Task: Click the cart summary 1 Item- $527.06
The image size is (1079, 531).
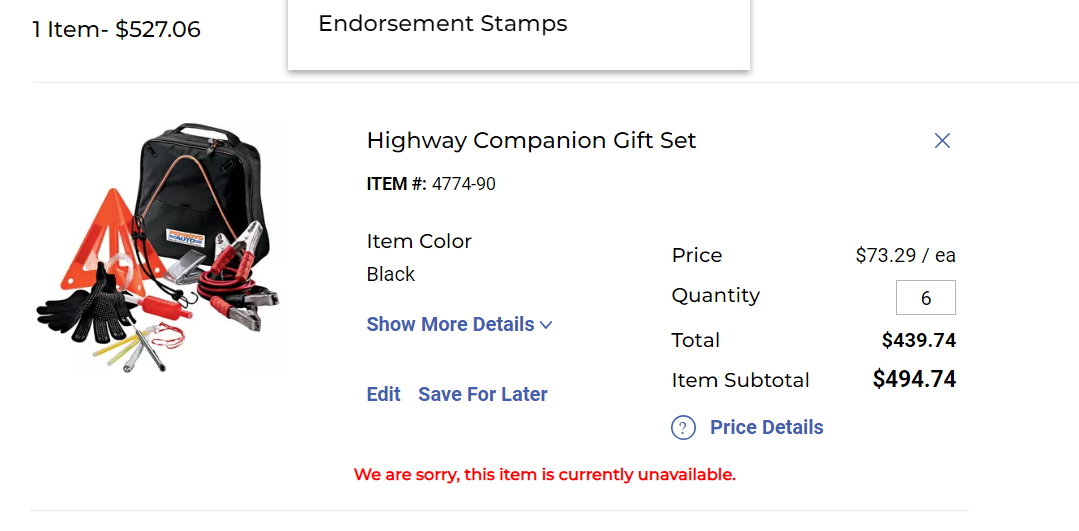Action: pyautogui.click(x=117, y=30)
